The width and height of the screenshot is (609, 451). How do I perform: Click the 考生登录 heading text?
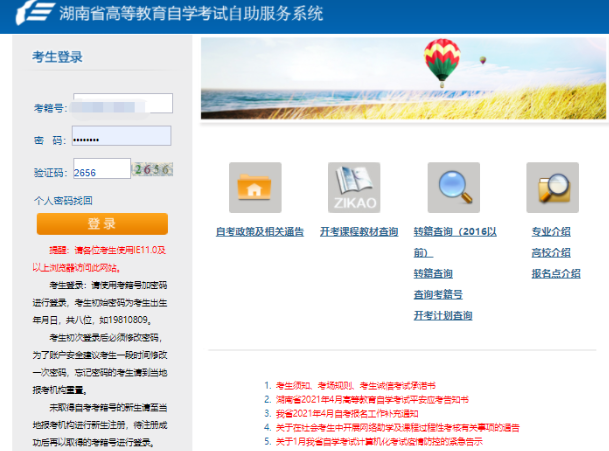point(57,57)
